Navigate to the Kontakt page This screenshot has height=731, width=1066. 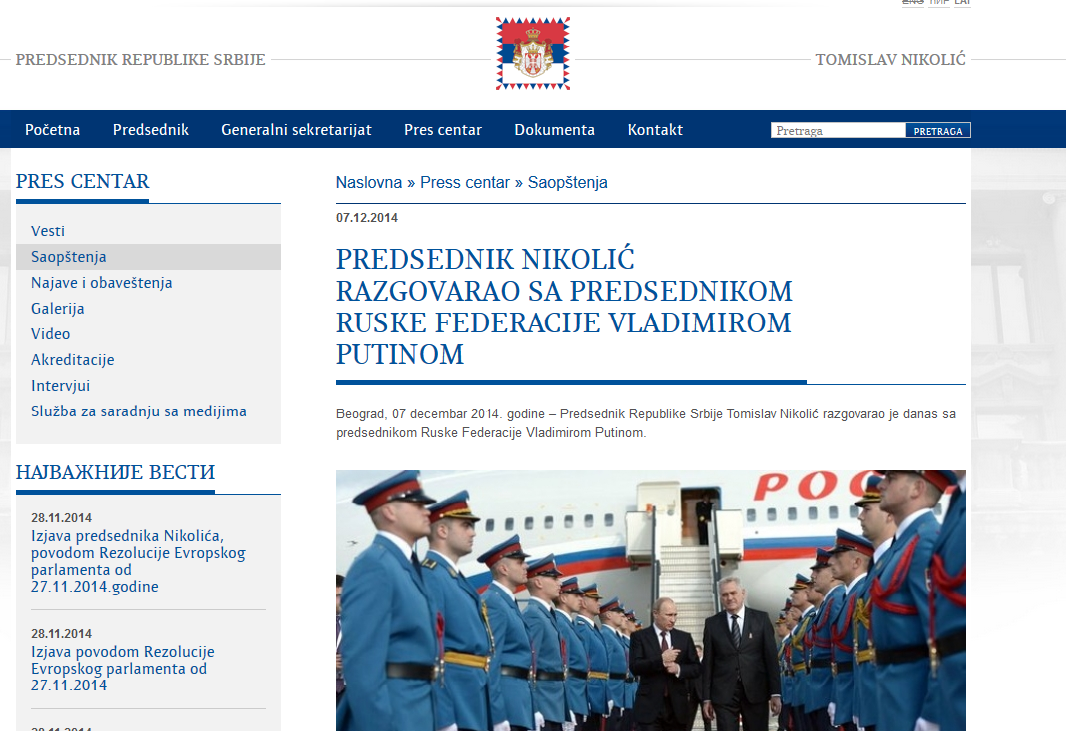point(655,130)
